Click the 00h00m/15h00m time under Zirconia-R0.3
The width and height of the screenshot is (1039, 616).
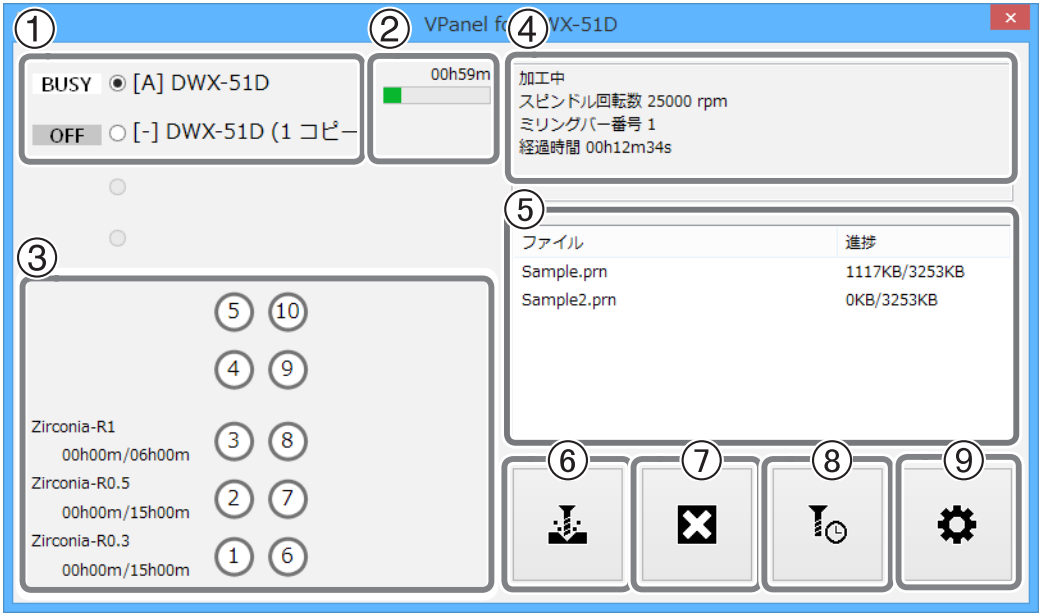pyautogui.click(x=126, y=570)
